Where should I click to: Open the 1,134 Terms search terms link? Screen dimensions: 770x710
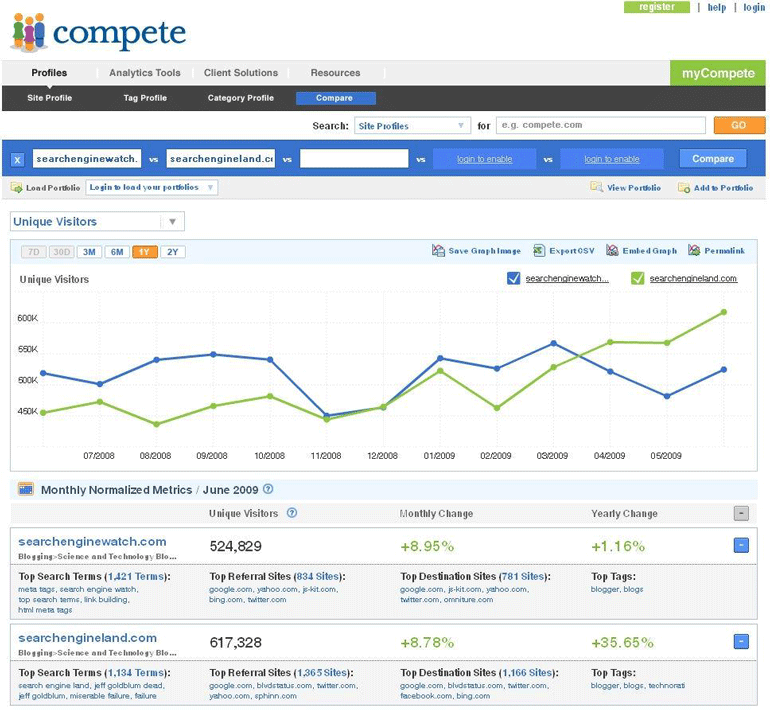[136, 673]
